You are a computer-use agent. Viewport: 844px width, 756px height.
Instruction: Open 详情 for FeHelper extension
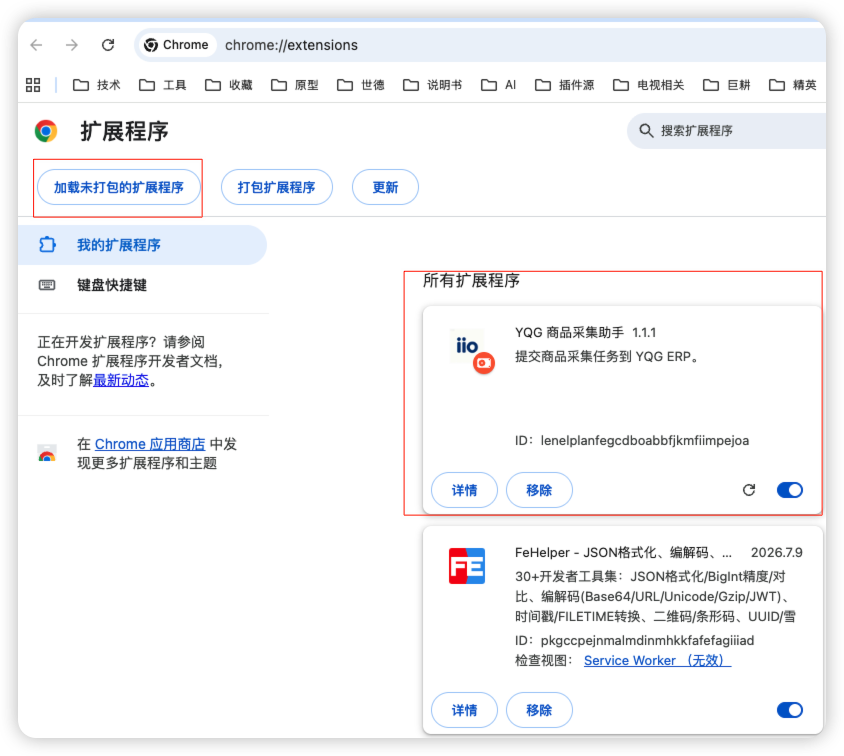pyautogui.click(x=465, y=710)
